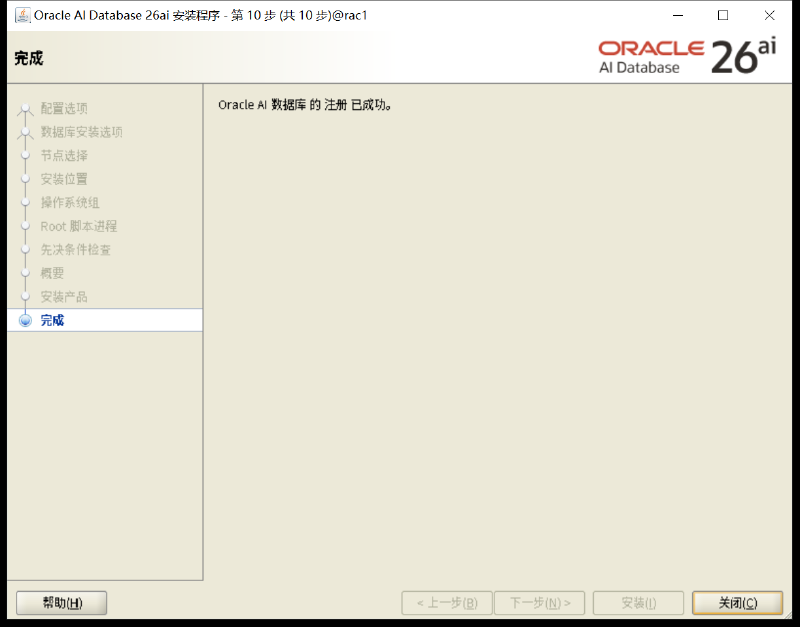
Task: Select the Root 脚本进程 step
Action: coord(79,226)
